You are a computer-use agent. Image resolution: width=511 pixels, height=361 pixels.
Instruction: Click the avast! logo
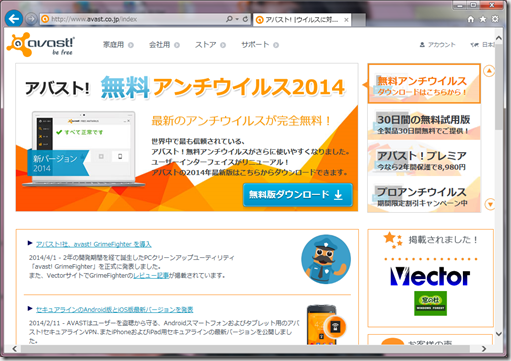(41, 45)
